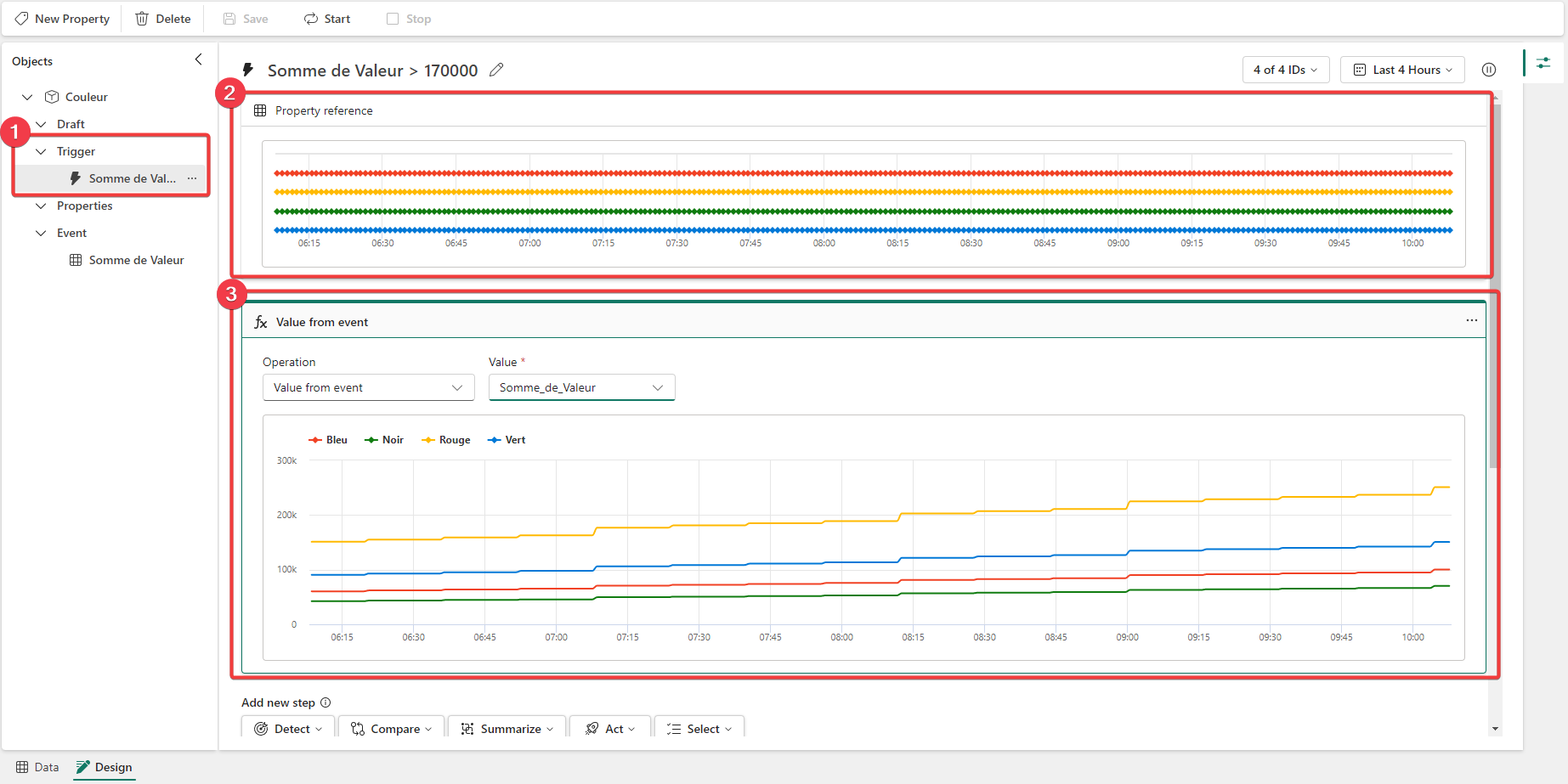Click the Property reference heading
Screen dimensions: 1568x784
324,110
